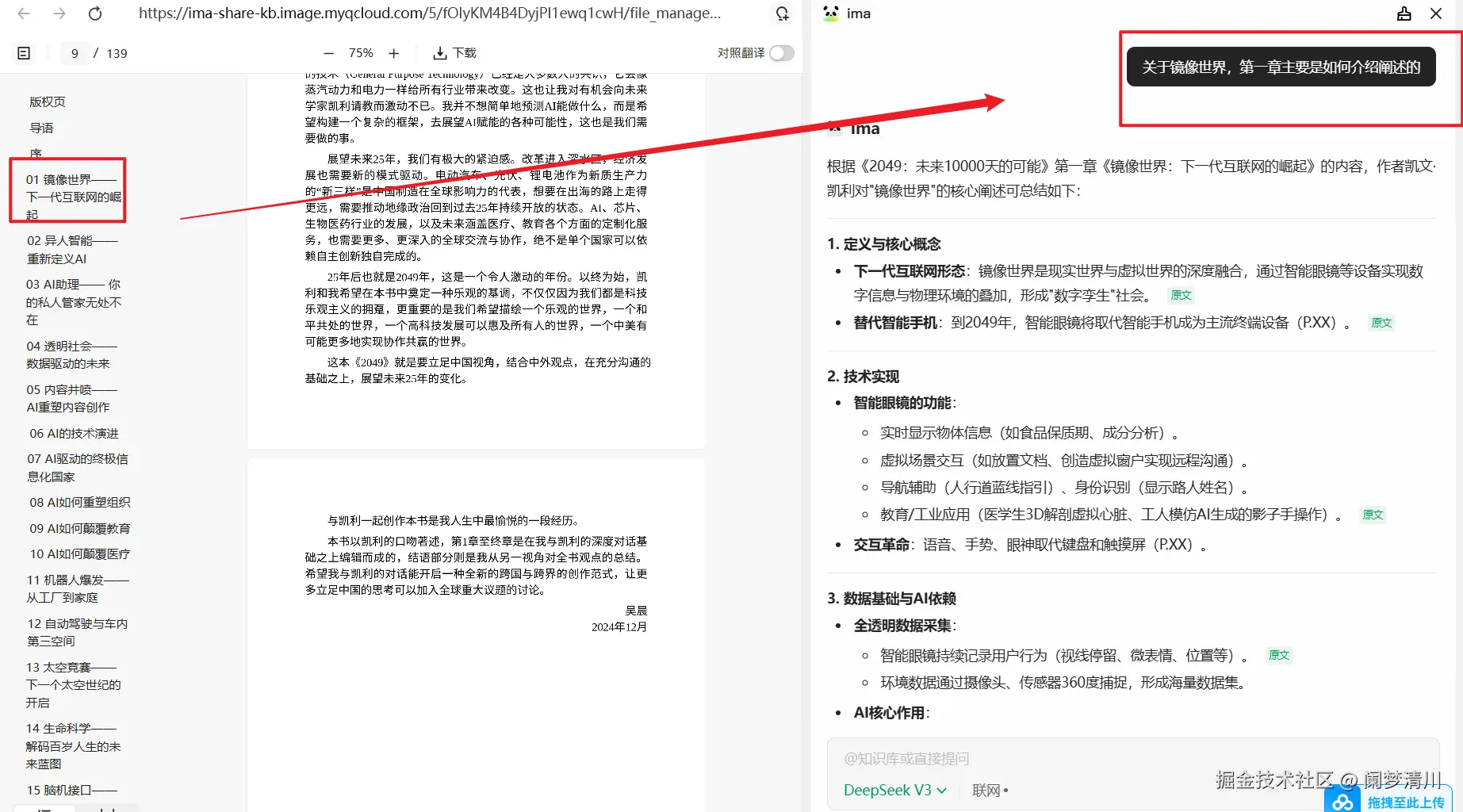Image resolution: width=1463 pixels, height=812 pixels.
Task: Go back to the previous page
Action: 24,13
